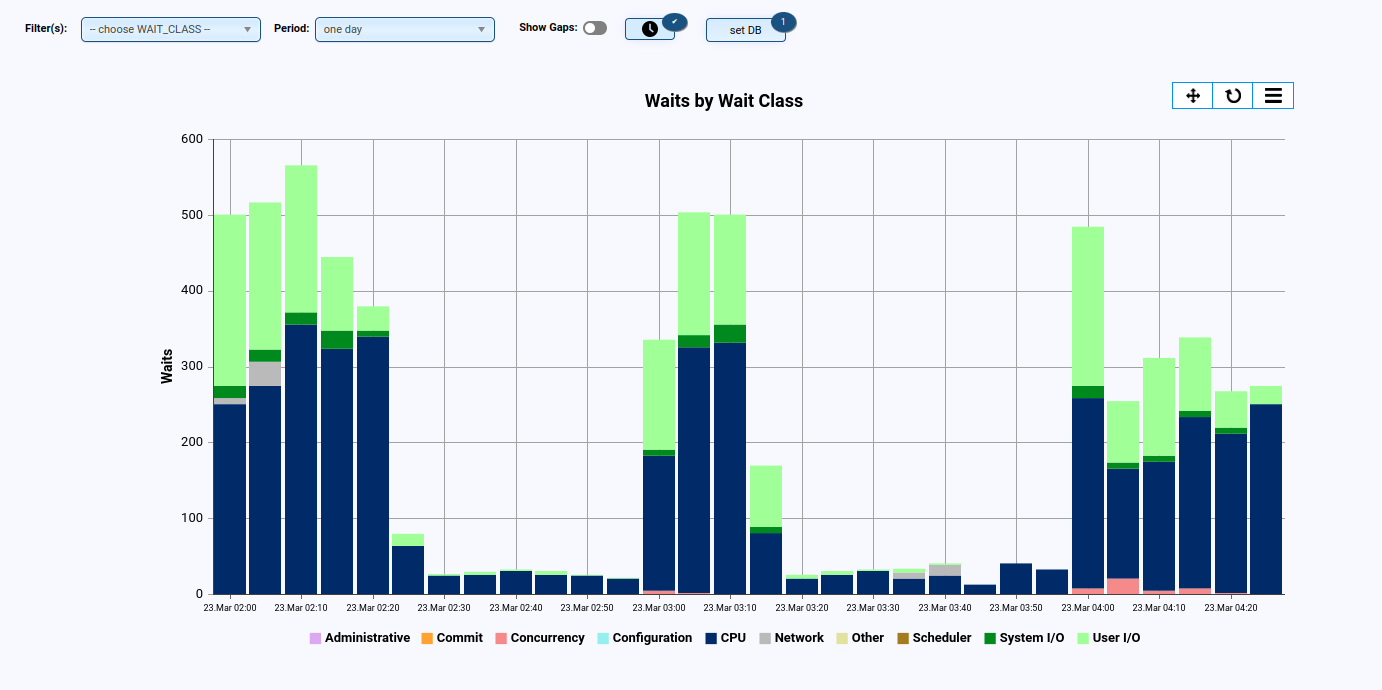Click the pan/move chart icon
The image size is (1382, 690).
(1192, 95)
